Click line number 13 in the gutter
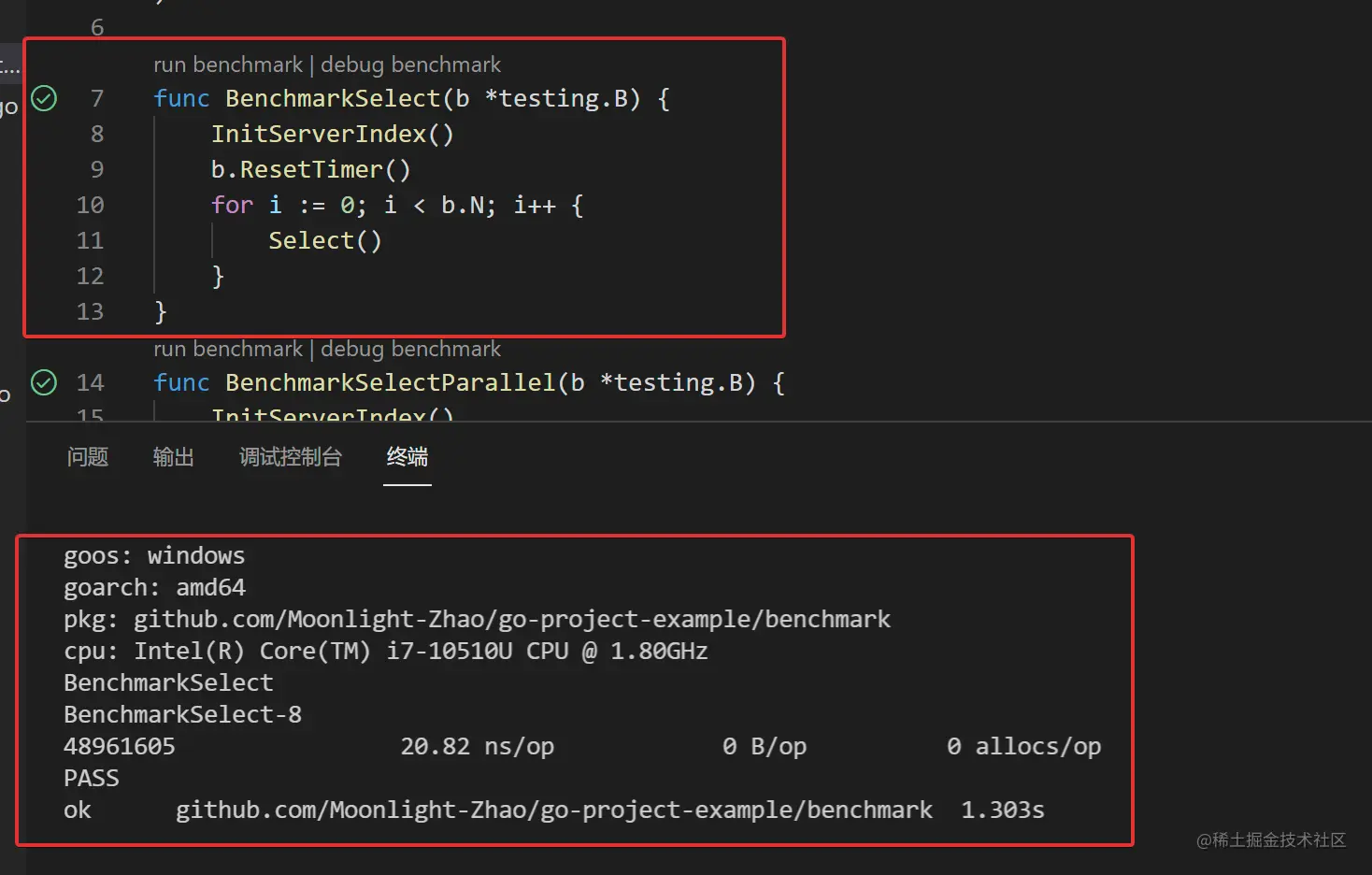The image size is (1372, 875). pos(91,311)
